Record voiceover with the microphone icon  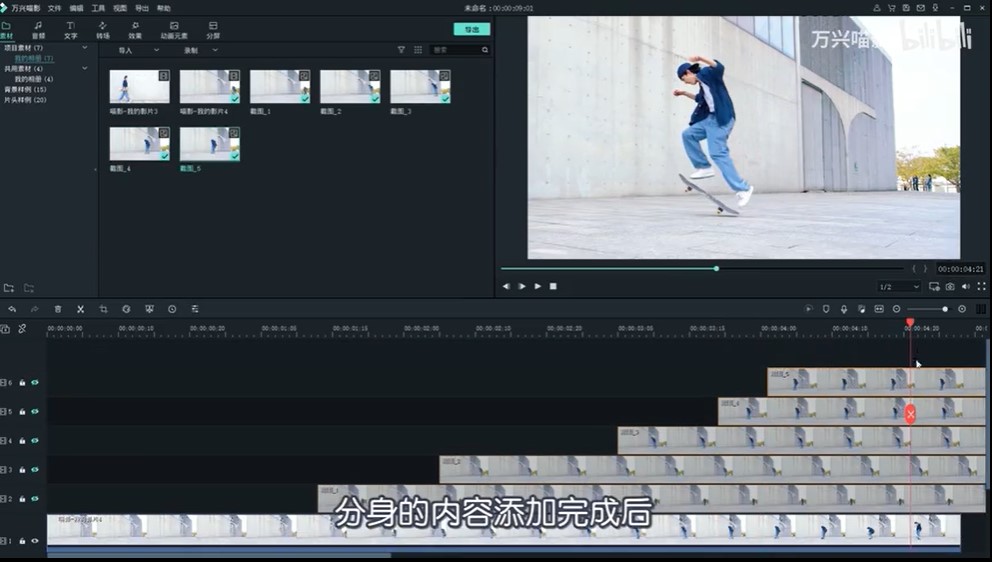point(844,309)
